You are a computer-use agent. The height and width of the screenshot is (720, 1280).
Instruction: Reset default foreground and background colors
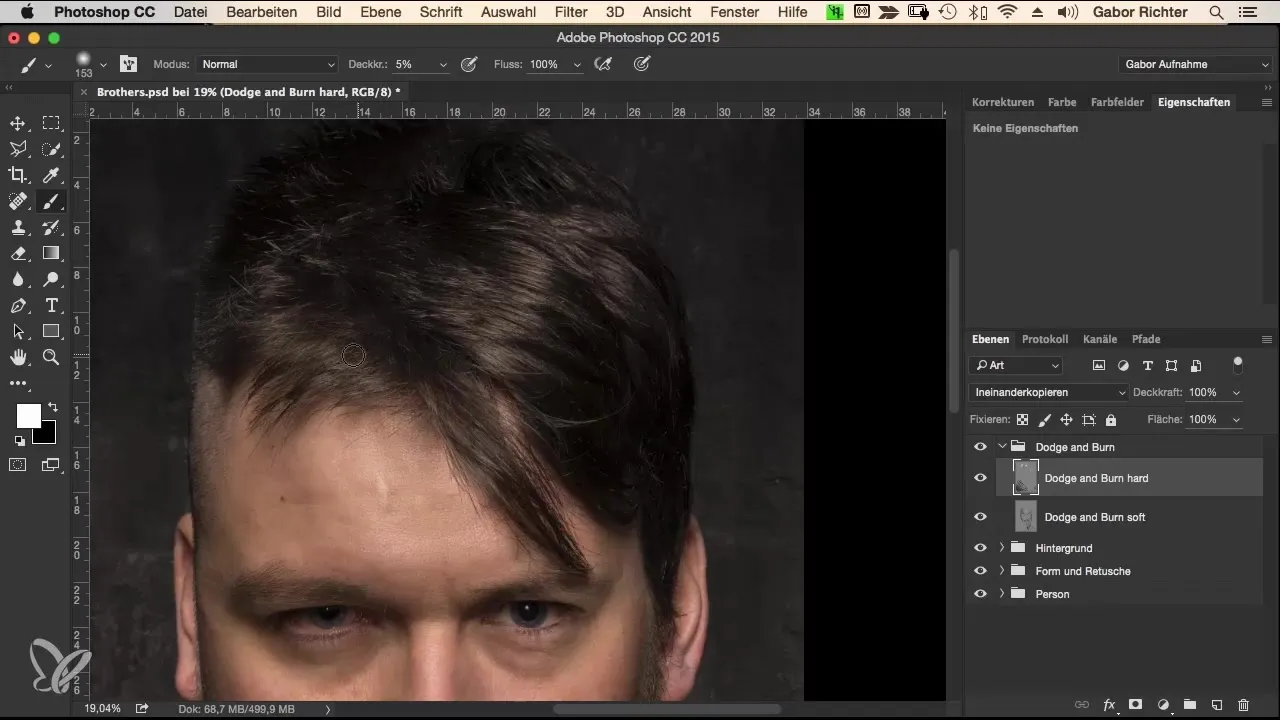point(18,440)
